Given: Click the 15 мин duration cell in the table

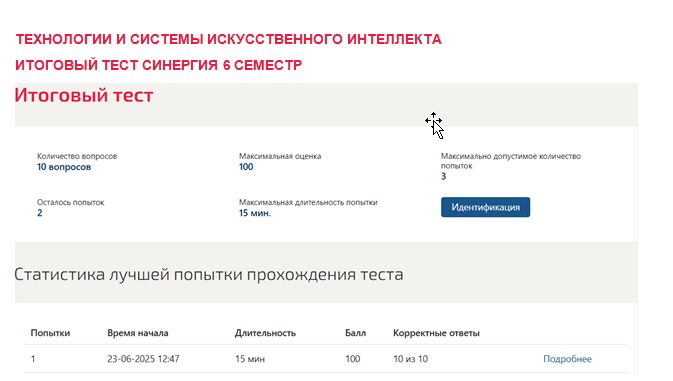Looking at the screenshot, I should pos(250,359).
